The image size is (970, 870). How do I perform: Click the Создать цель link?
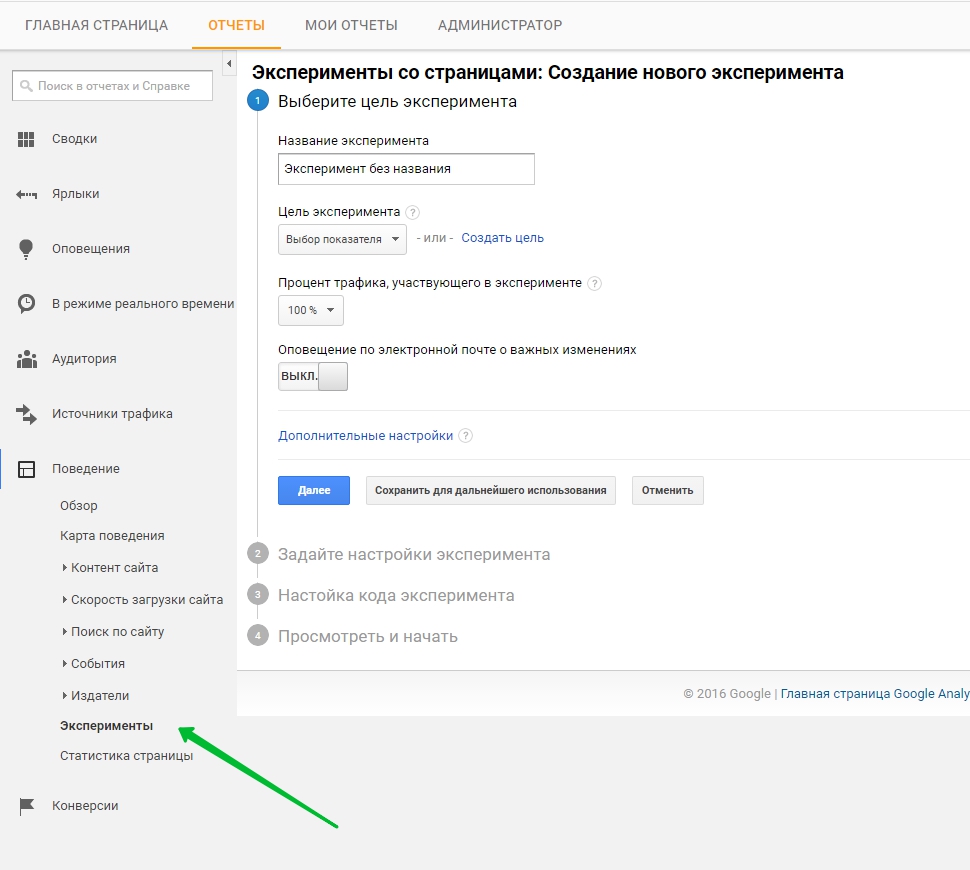tap(502, 238)
